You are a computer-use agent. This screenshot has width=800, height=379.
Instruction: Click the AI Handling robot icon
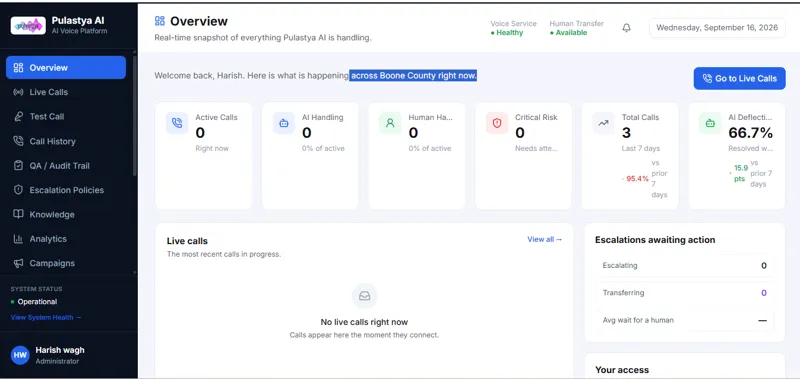click(284, 123)
